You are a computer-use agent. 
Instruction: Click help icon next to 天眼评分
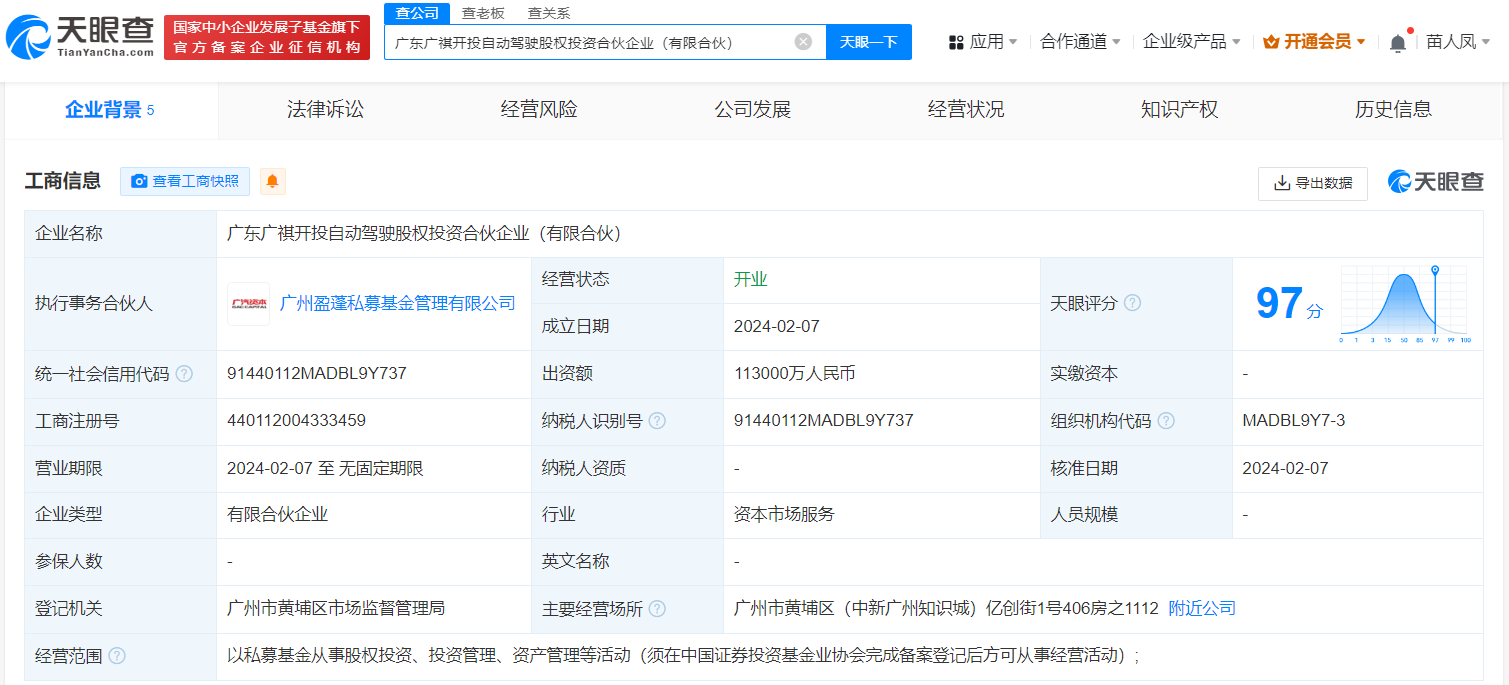click(x=1132, y=303)
